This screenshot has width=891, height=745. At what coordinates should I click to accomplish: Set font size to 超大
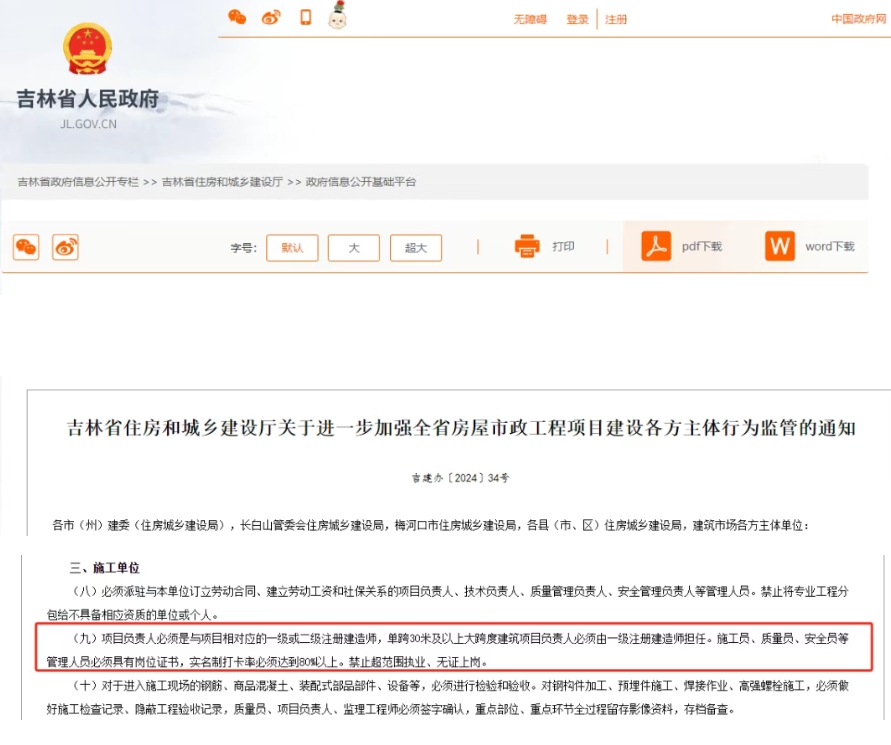tap(415, 248)
